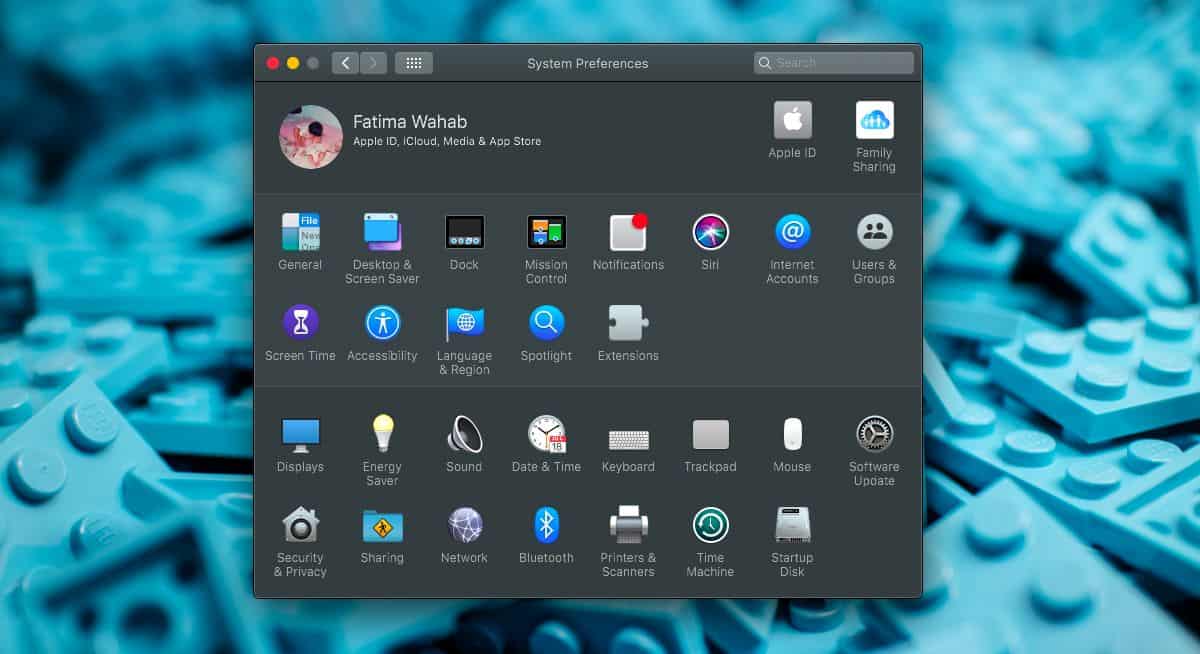Click the Fatima Wahab account name
This screenshot has height=654, width=1200.
point(410,122)
